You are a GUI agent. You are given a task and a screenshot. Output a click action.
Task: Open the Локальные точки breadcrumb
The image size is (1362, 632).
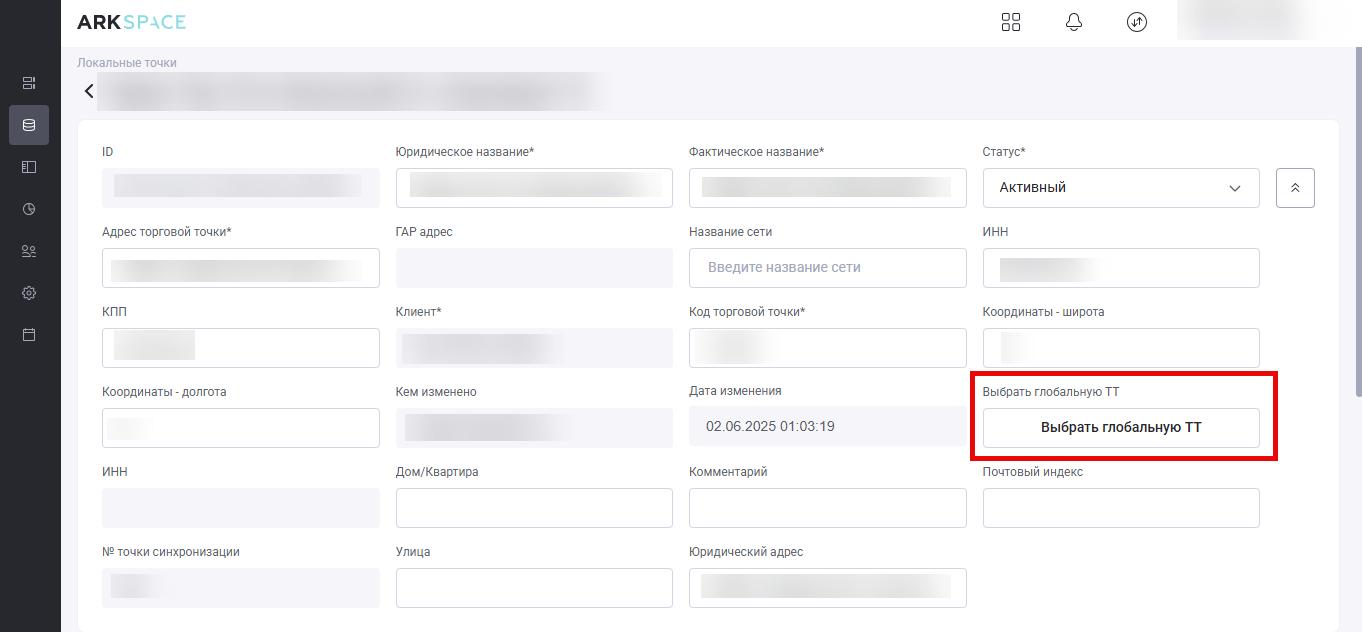pos(127,63)
